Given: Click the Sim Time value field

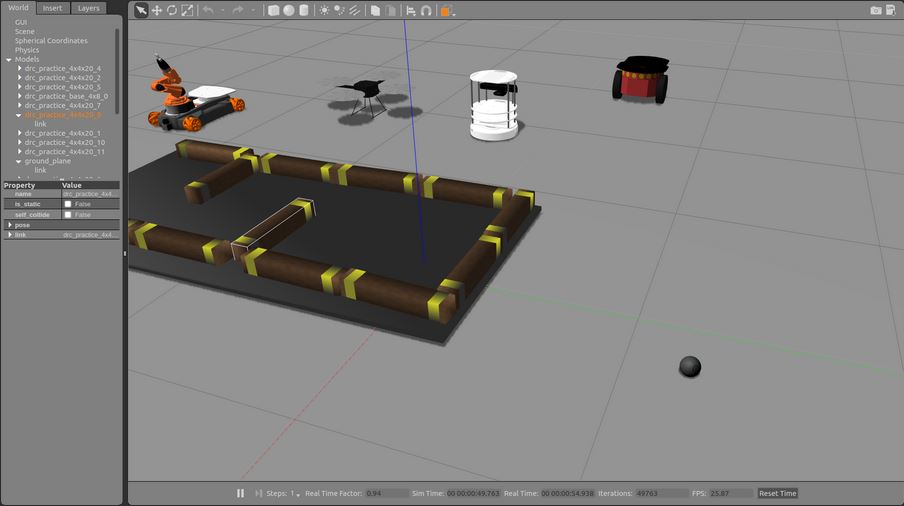Looking at the screenshot, I should click(x=473, y=493).
